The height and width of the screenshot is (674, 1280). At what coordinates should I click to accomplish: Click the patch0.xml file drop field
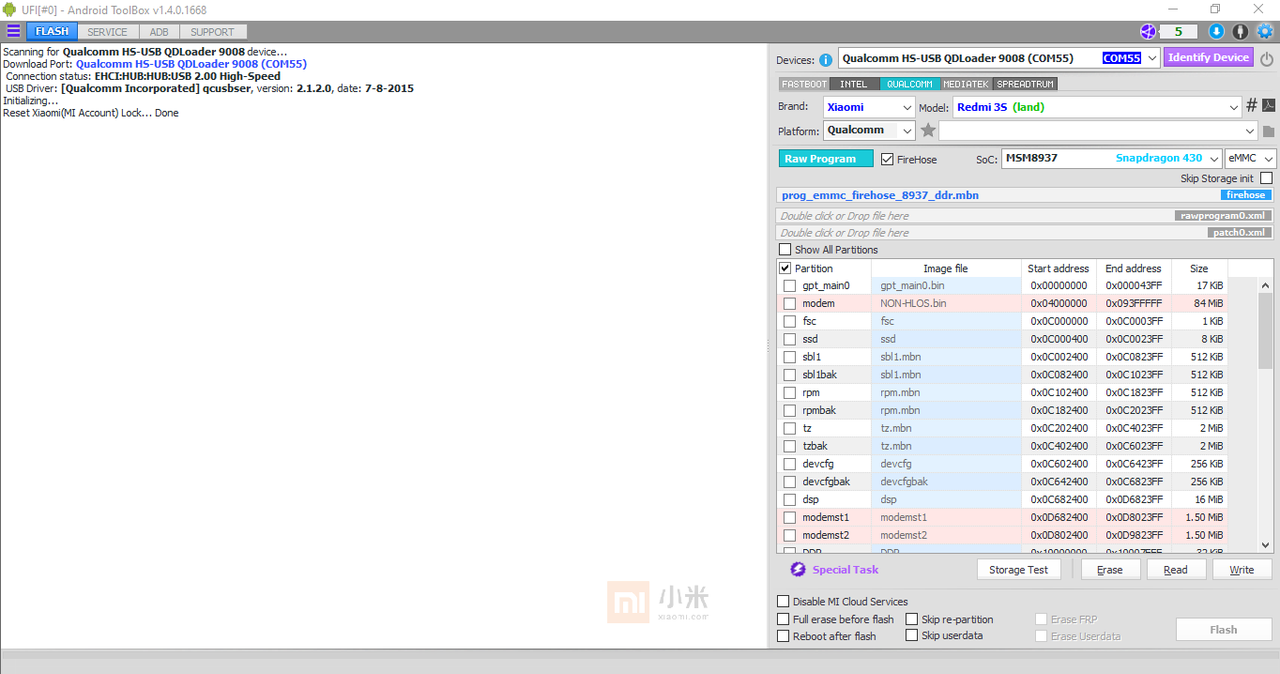coord(1025,232)
